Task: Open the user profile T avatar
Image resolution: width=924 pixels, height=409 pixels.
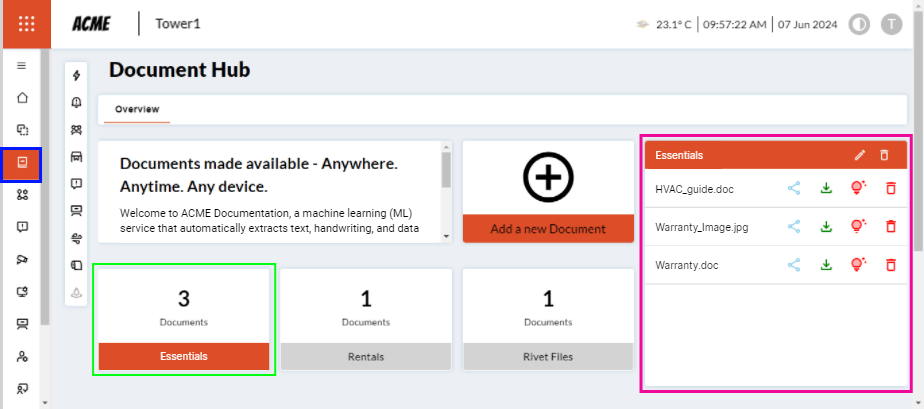Action: click(x=891, y=24)
